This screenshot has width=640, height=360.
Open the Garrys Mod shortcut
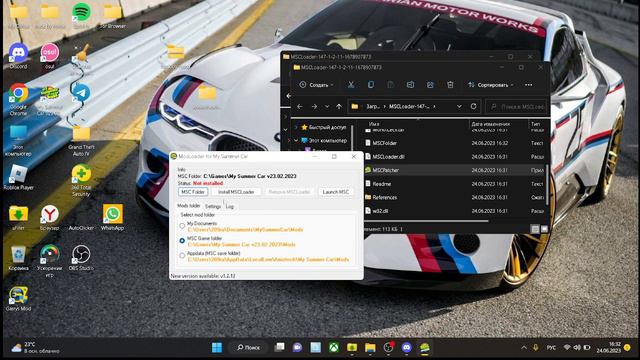tap(18, 298)
